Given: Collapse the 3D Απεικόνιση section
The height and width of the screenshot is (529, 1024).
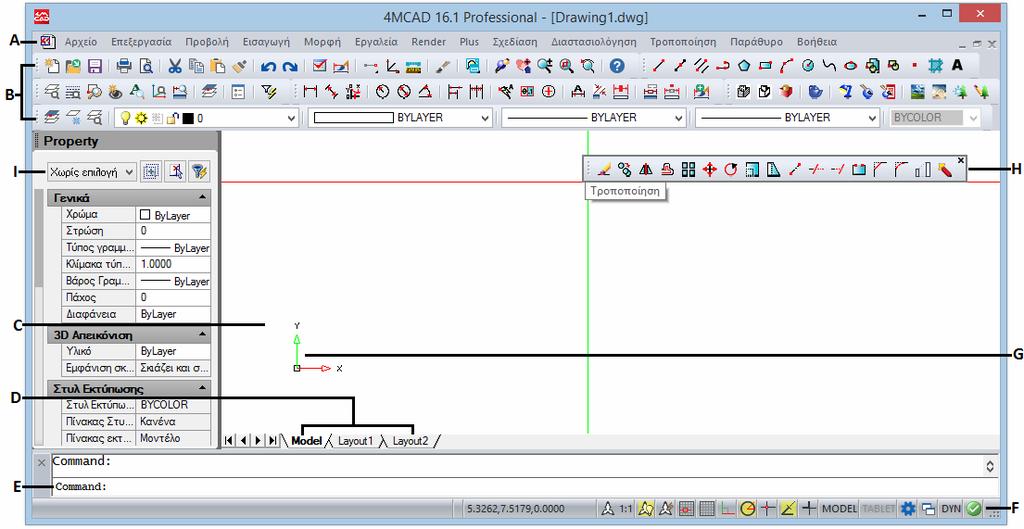Looking at the screenshot, I should click(x=203, y=334).
